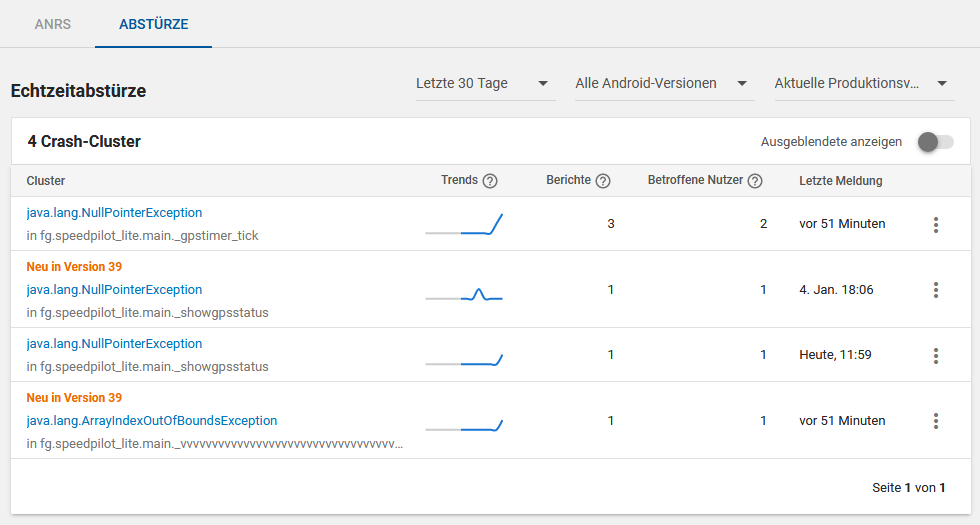The image size is (980, 525).
Task: Switch to the ANRS tab
Action: point(53,24)
